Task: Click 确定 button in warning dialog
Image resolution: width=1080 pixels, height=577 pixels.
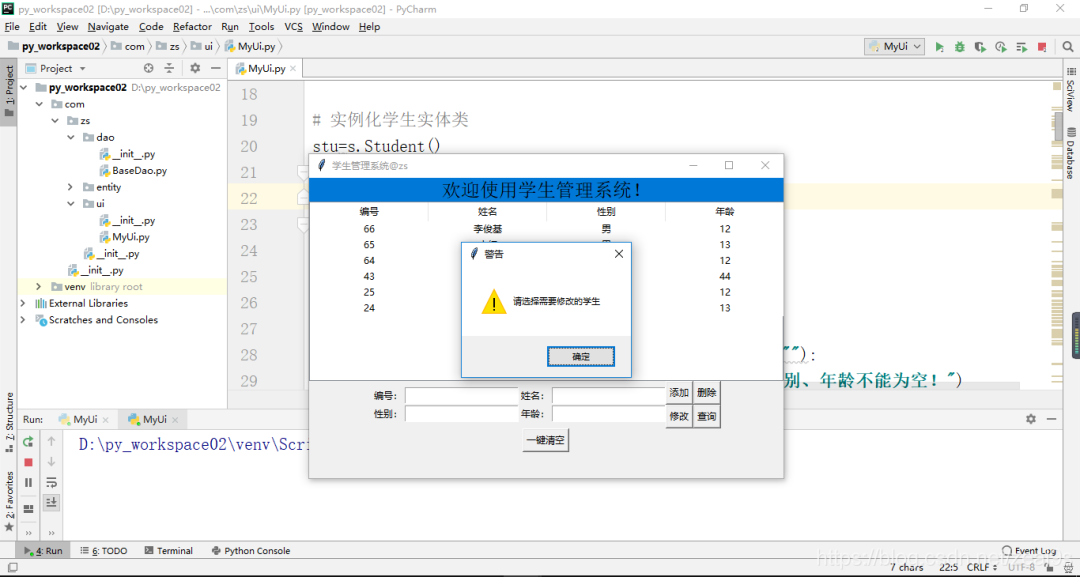Action: click(x=581, y=357)
